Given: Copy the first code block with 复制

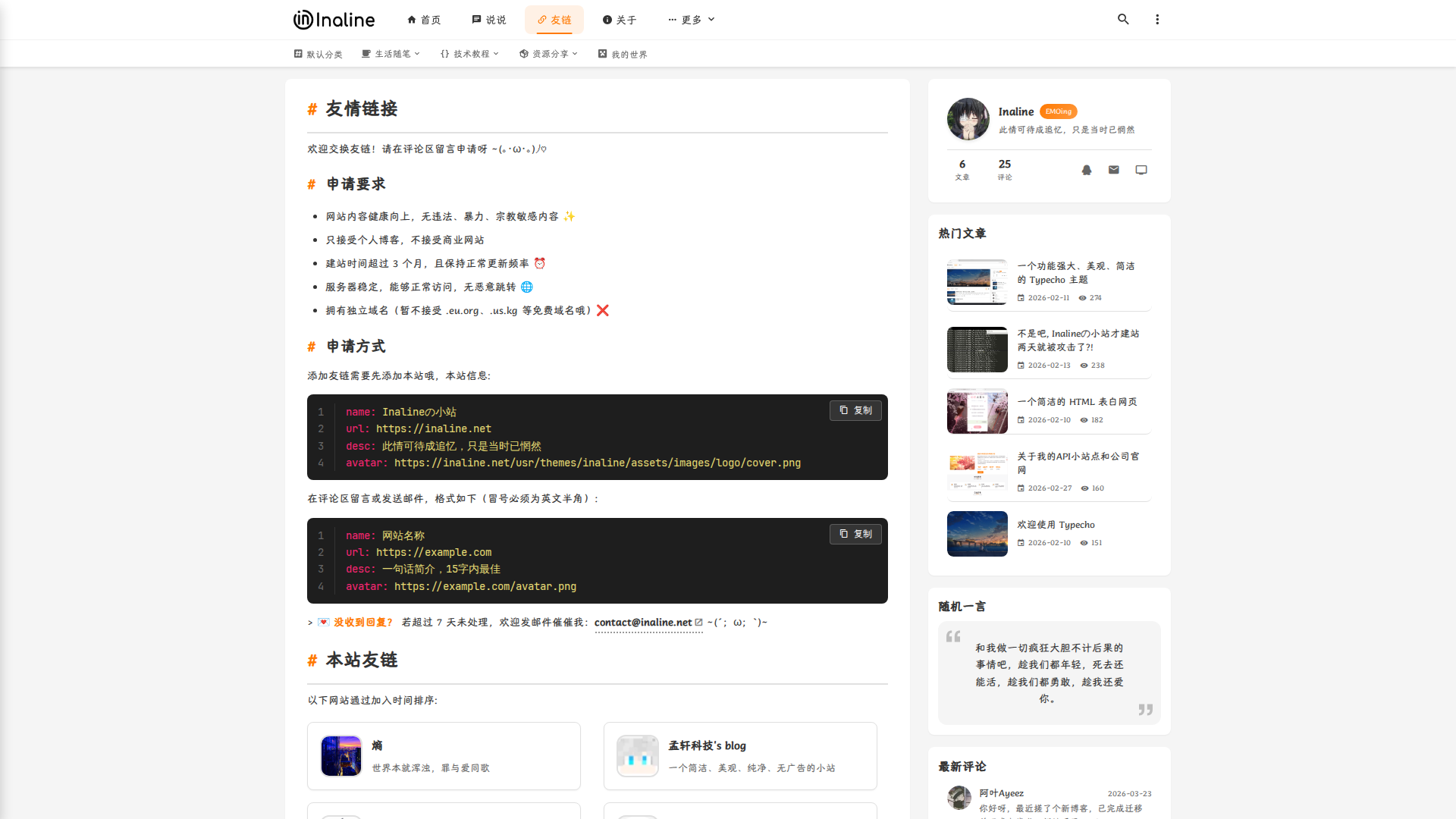Looking at the screenshot, I should click(x=855, y=410).
